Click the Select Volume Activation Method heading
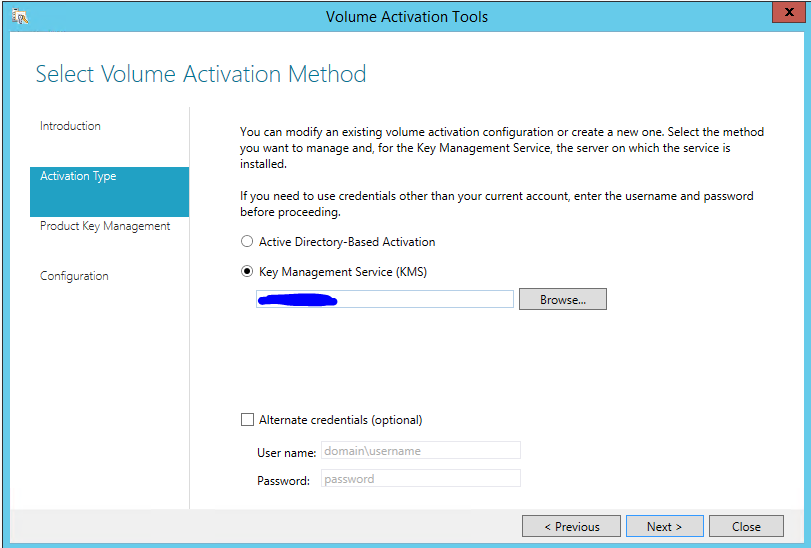This screenshot has width=811, height=548. pyautogui.click(x=201, y=74)
